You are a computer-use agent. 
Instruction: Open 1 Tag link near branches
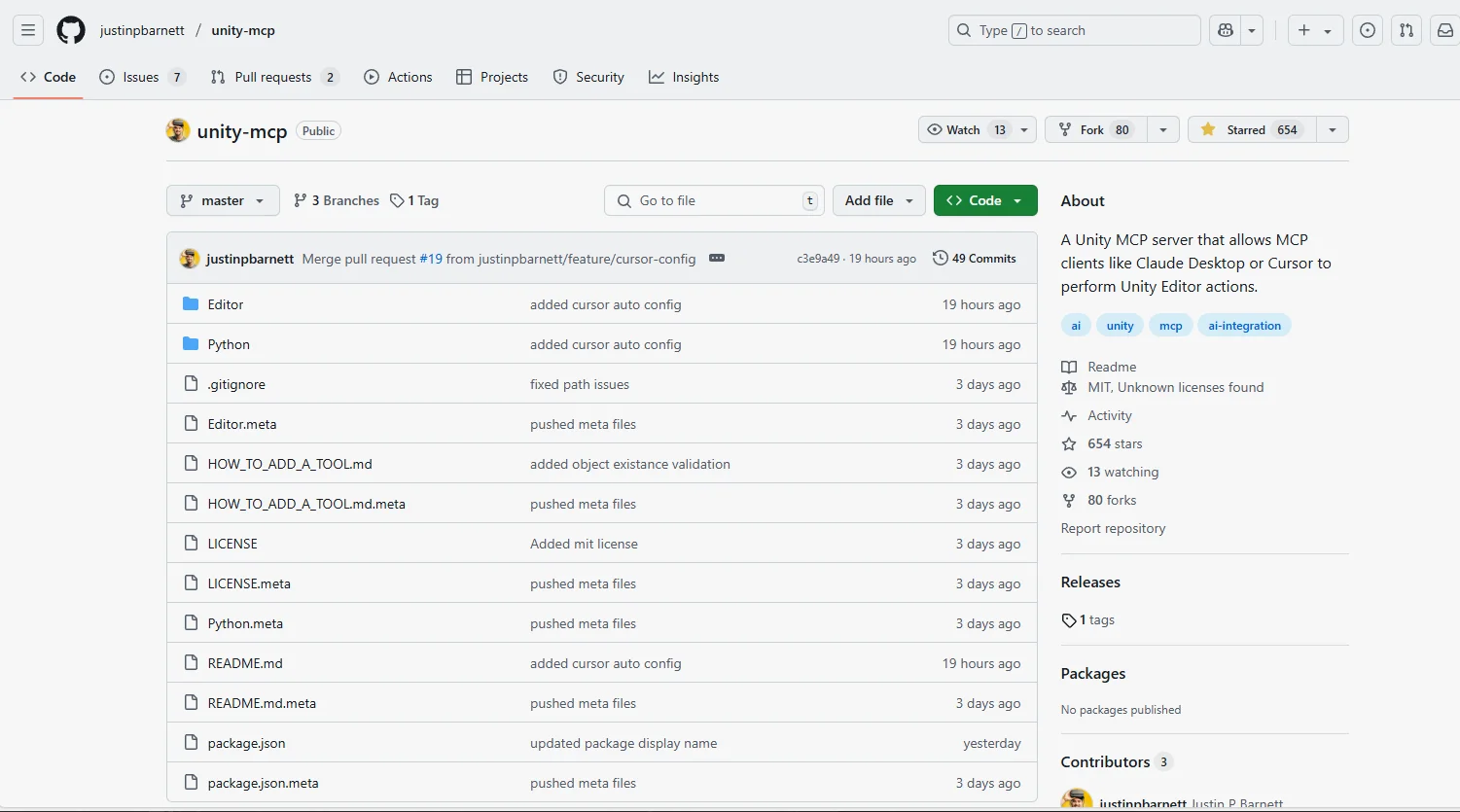(x=414, y=200)
